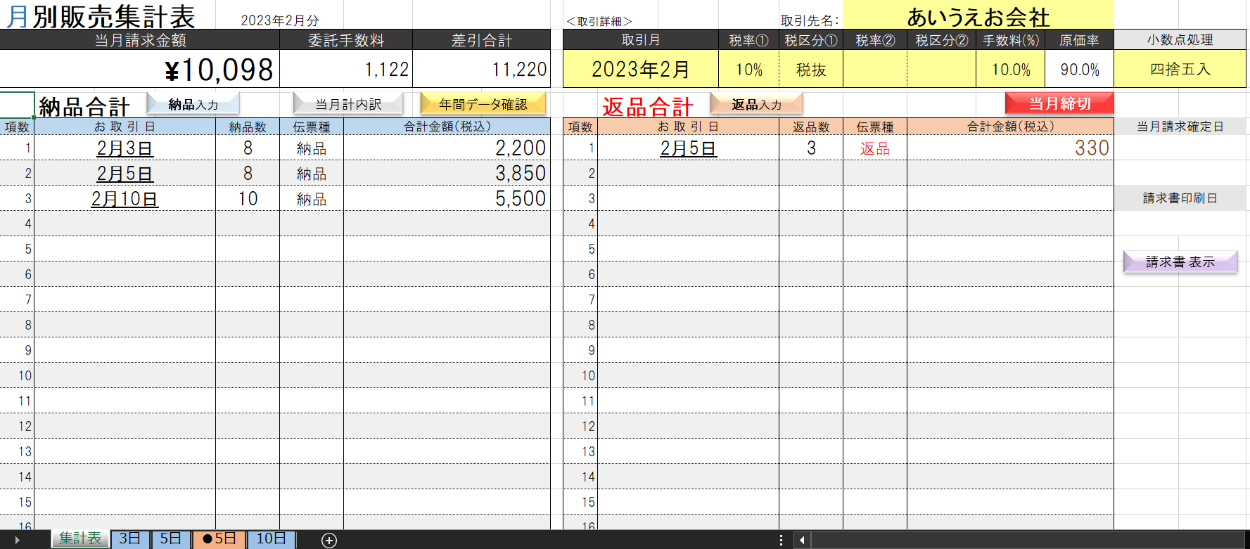The image size is (1250, 549).
Task: Click the sheet tab scroll right arrow
Action: pos(17,539)
